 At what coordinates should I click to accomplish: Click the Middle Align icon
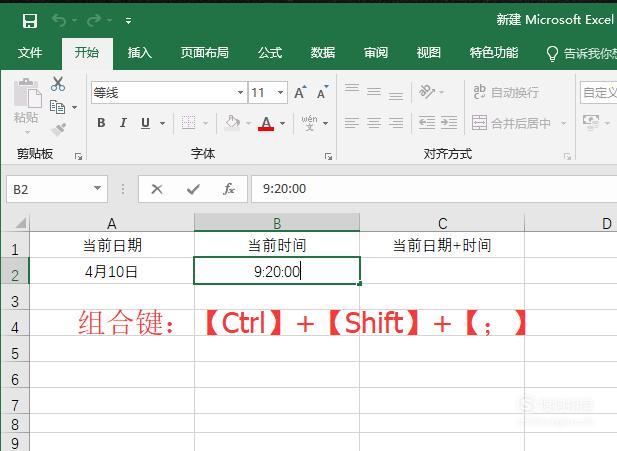tap(374, 92)
